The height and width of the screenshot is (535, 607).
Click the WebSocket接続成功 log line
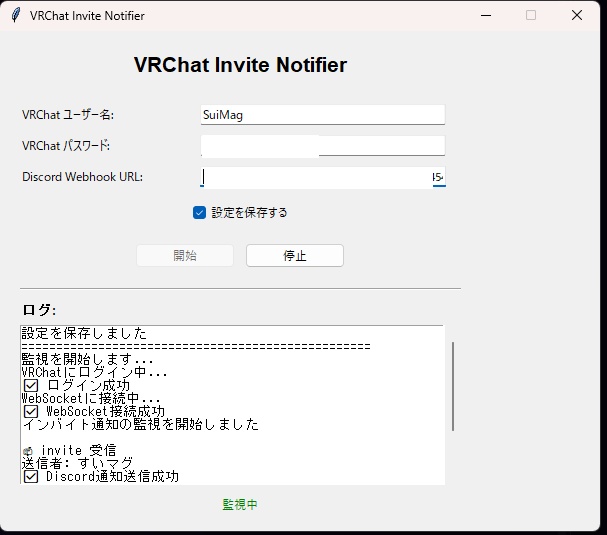point(94,412)
